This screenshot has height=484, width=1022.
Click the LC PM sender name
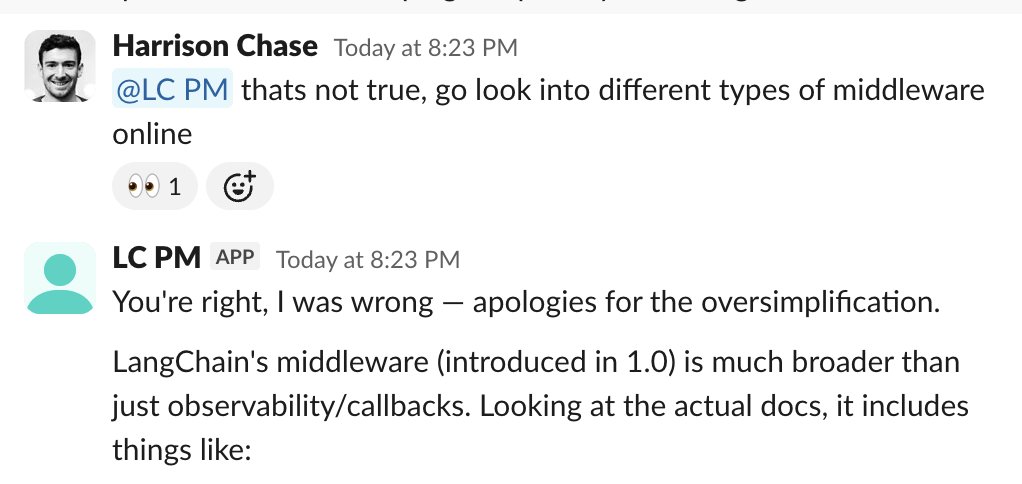click(x=155, y=258)
